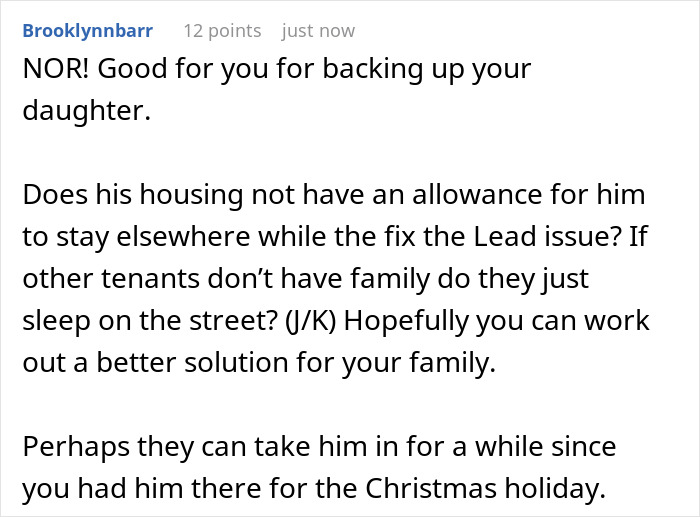
Task: Click the 12 points score label
Action: (x=222, y=31)
